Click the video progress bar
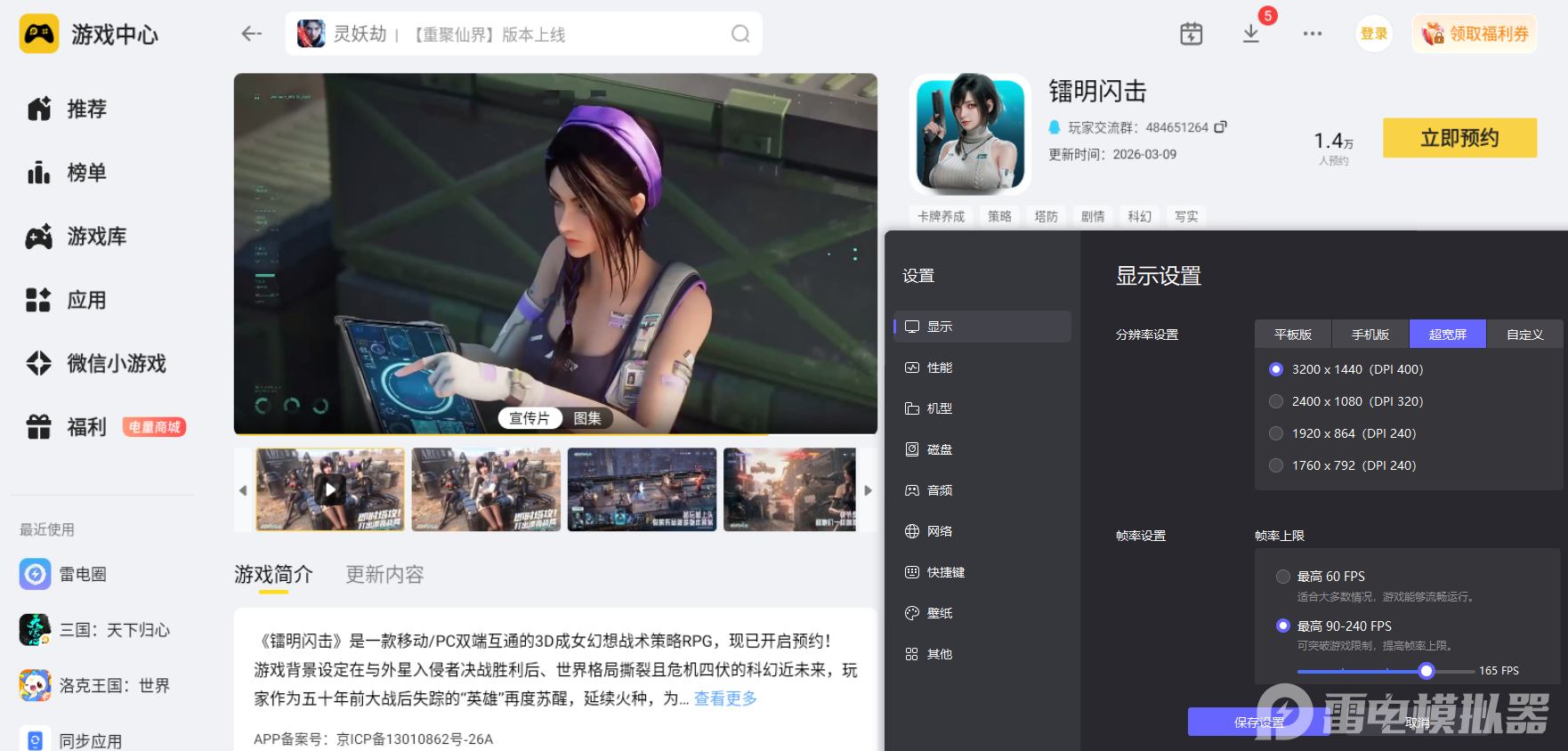1568x751 pixels. click(x=555, y=433)
